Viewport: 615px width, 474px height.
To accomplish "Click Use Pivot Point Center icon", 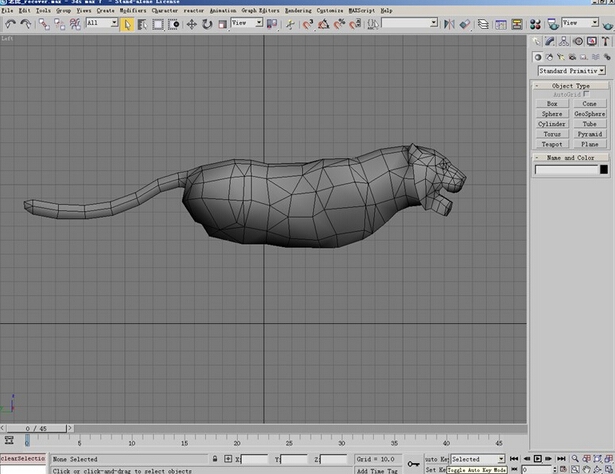I will coord(272,24).
